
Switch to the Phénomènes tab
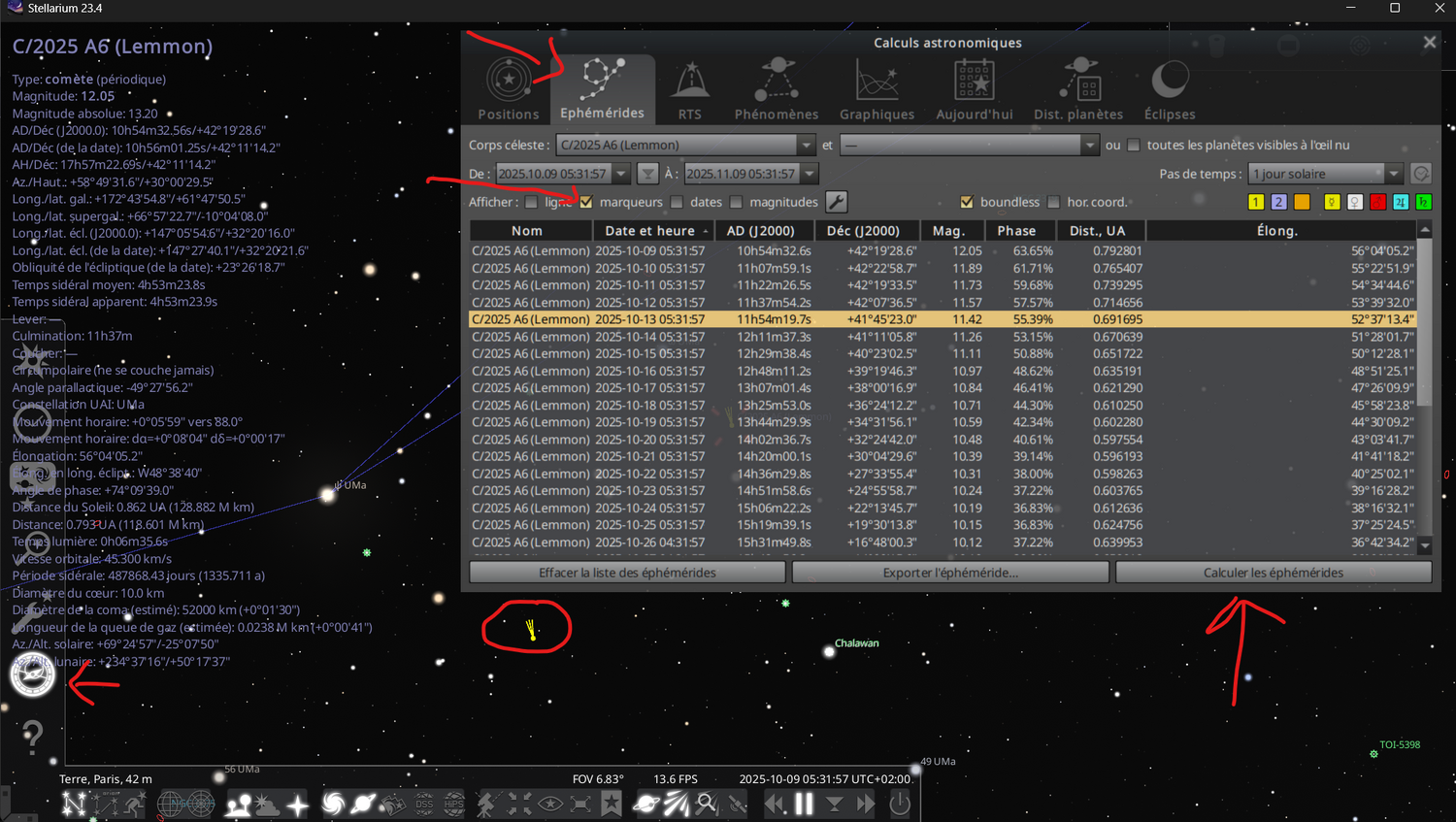(x=777, y=88)
